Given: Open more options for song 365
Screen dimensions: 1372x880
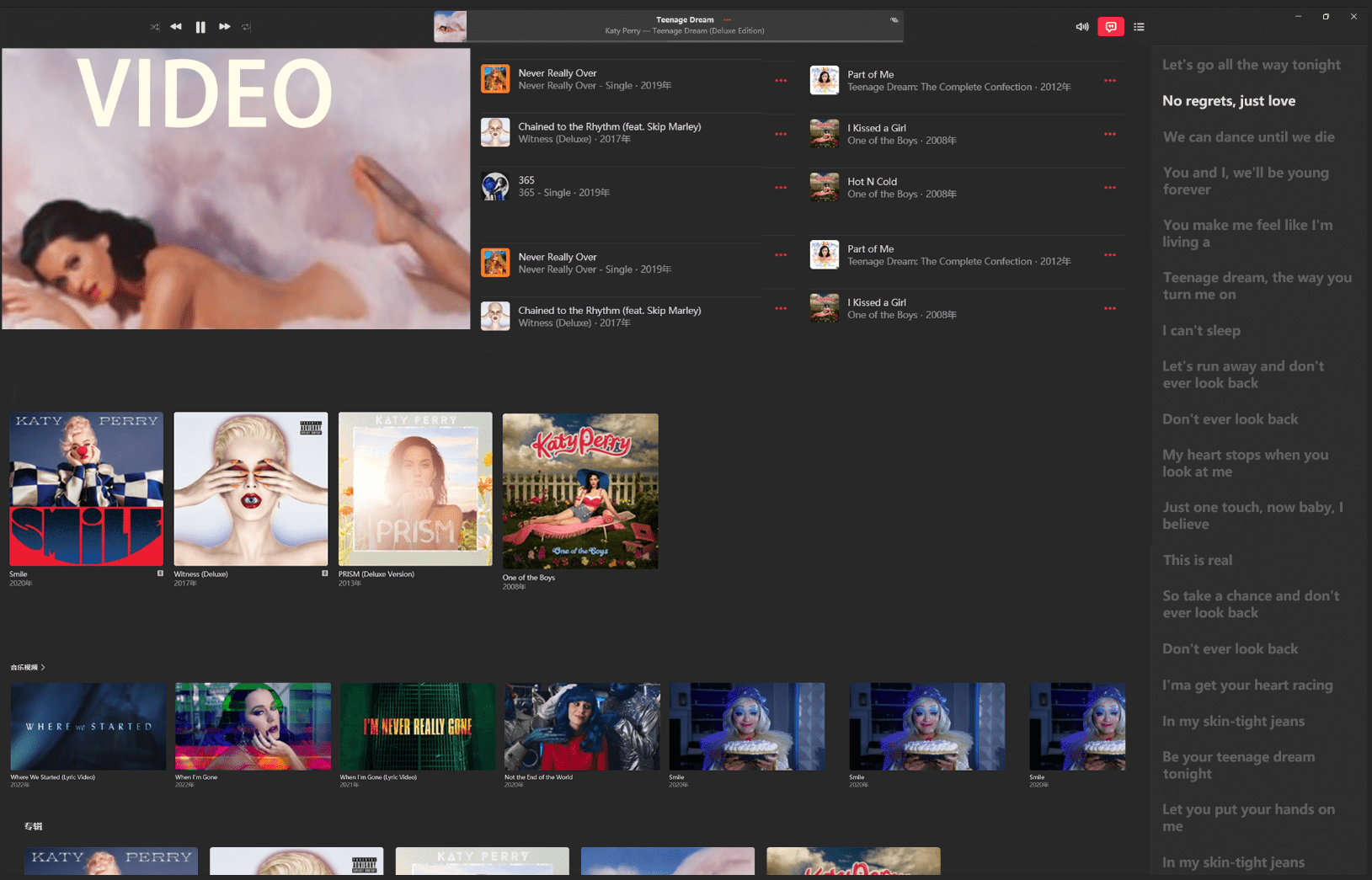Looking at the screenshot, I should click(781, 188).
